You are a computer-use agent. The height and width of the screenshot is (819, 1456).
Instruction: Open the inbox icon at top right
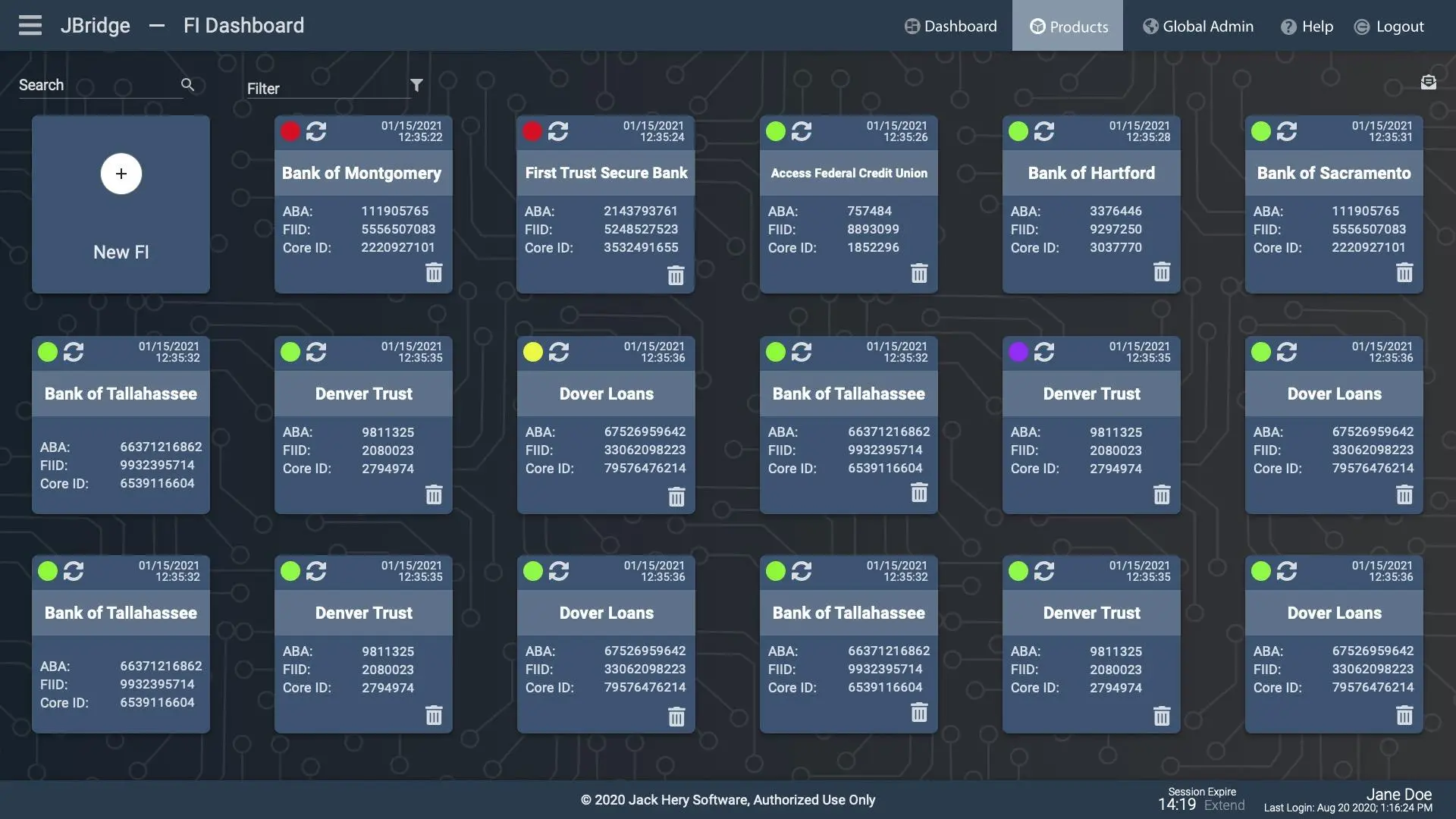tap(1428, 83)
